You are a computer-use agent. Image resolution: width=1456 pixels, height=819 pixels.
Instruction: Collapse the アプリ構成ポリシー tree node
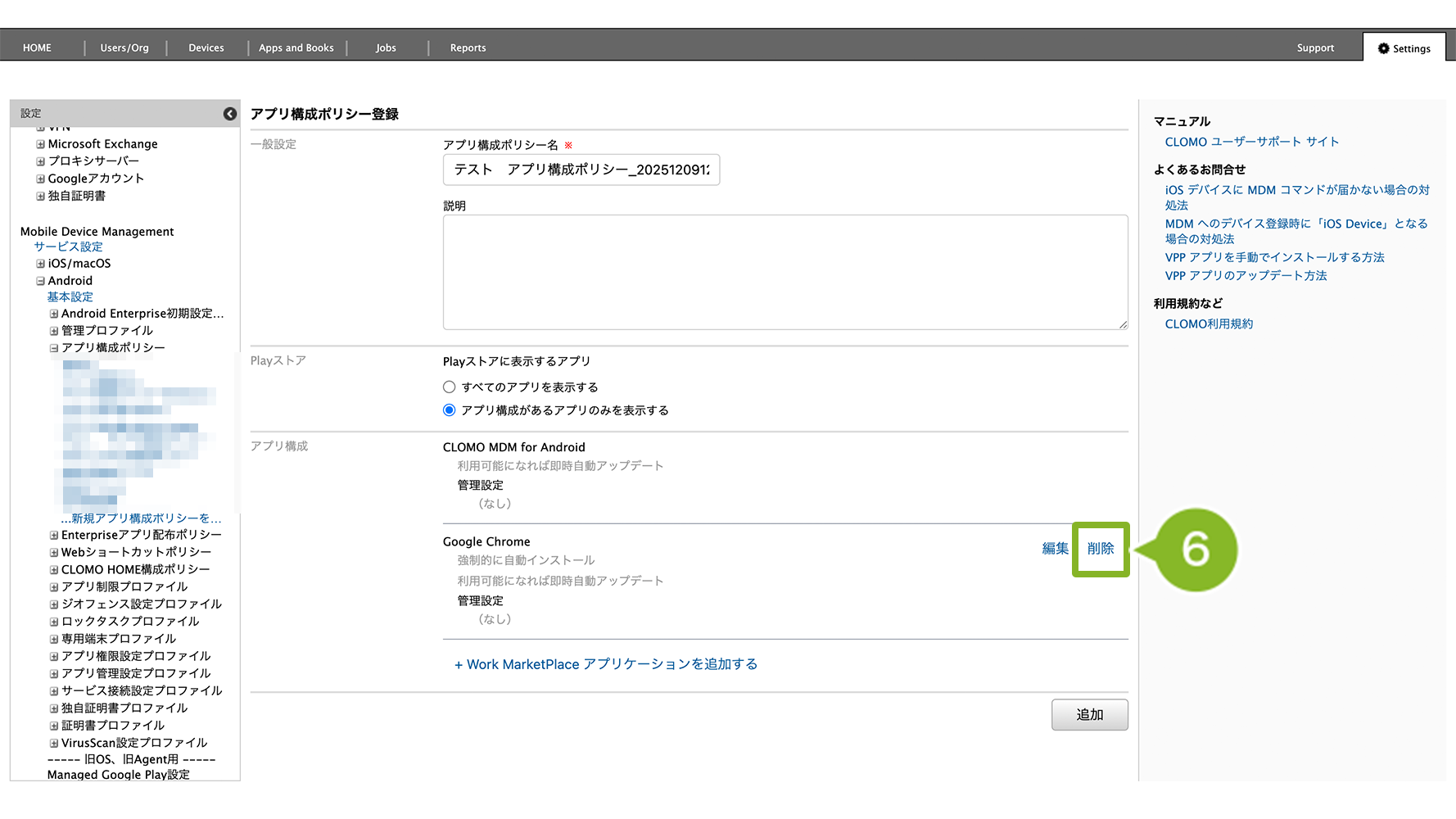pyautogui.click(x=54, y=348)
